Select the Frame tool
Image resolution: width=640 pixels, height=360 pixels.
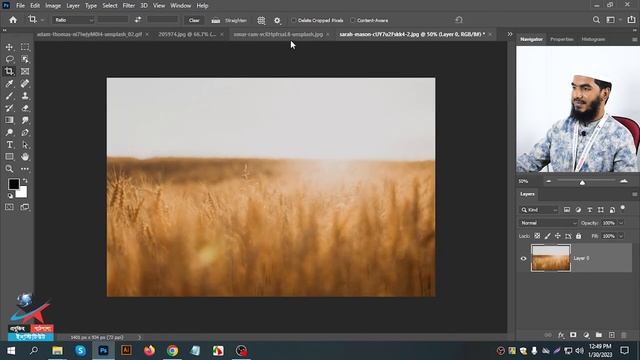tap(25, 71)
